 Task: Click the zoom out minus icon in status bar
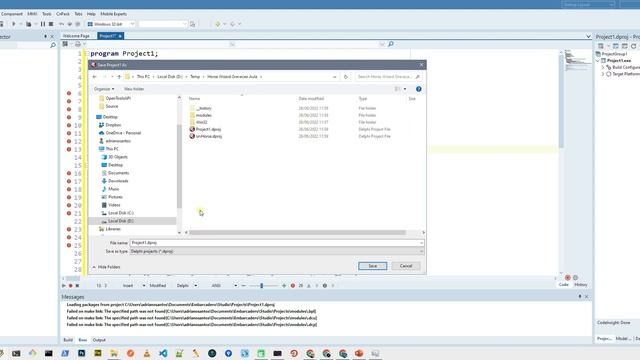[x=244, y=286]
